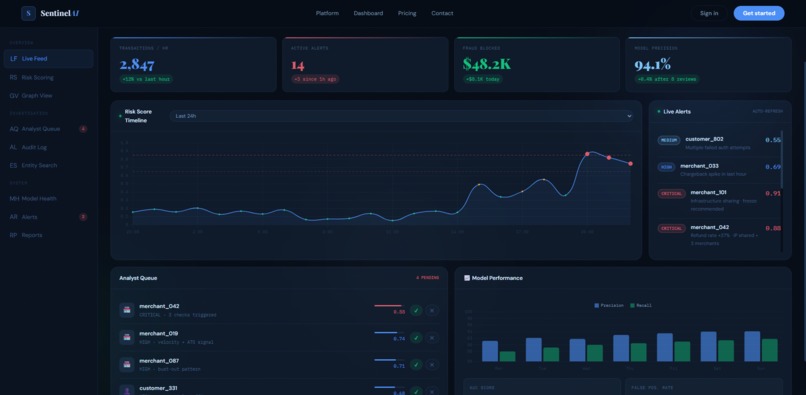Image resolution: width=806 pixels, height=395 pixels.
Task: Click the merchant_042 store icon in queue
Action: coord(126,310)
